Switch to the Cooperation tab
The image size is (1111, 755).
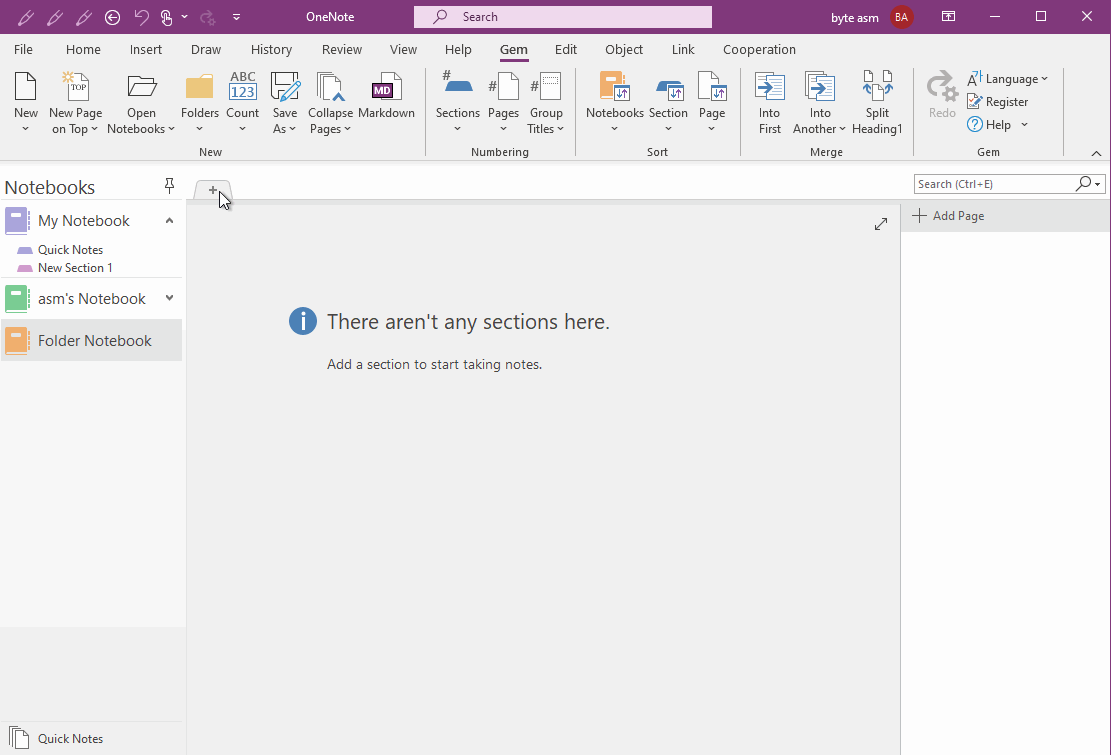[x=759, y=50]
